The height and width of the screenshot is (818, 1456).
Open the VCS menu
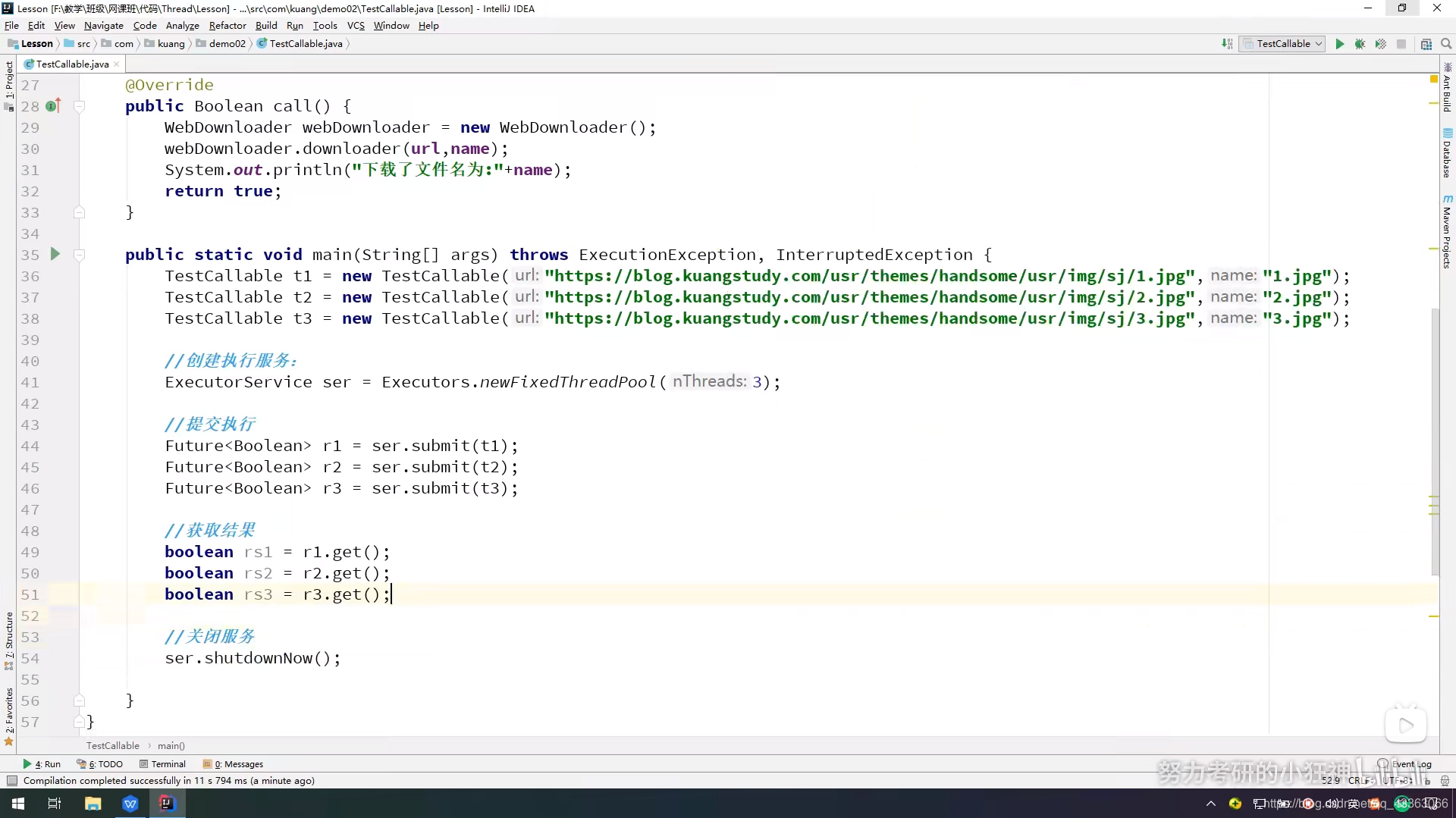(x=356, y=26)
